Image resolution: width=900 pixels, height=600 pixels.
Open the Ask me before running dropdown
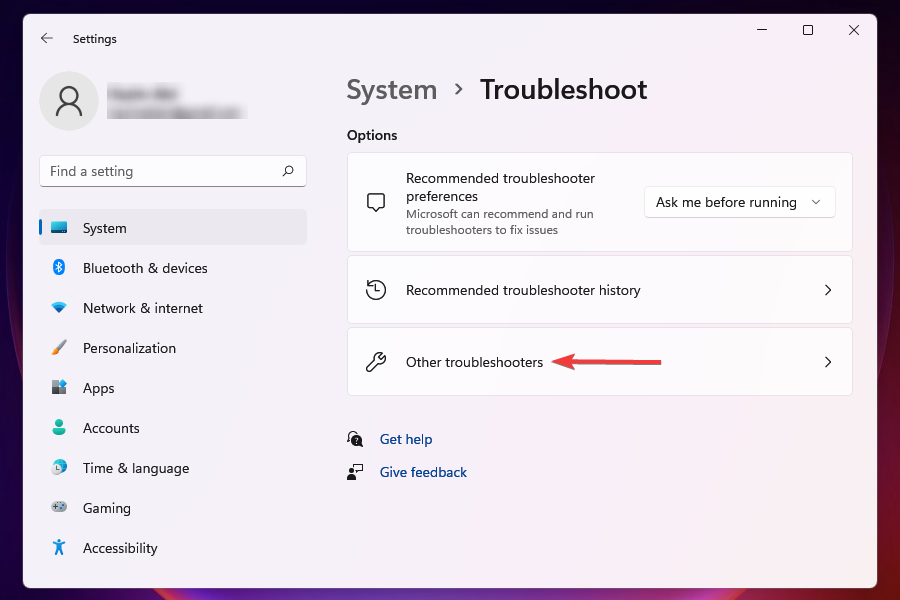tap(739, 202)
